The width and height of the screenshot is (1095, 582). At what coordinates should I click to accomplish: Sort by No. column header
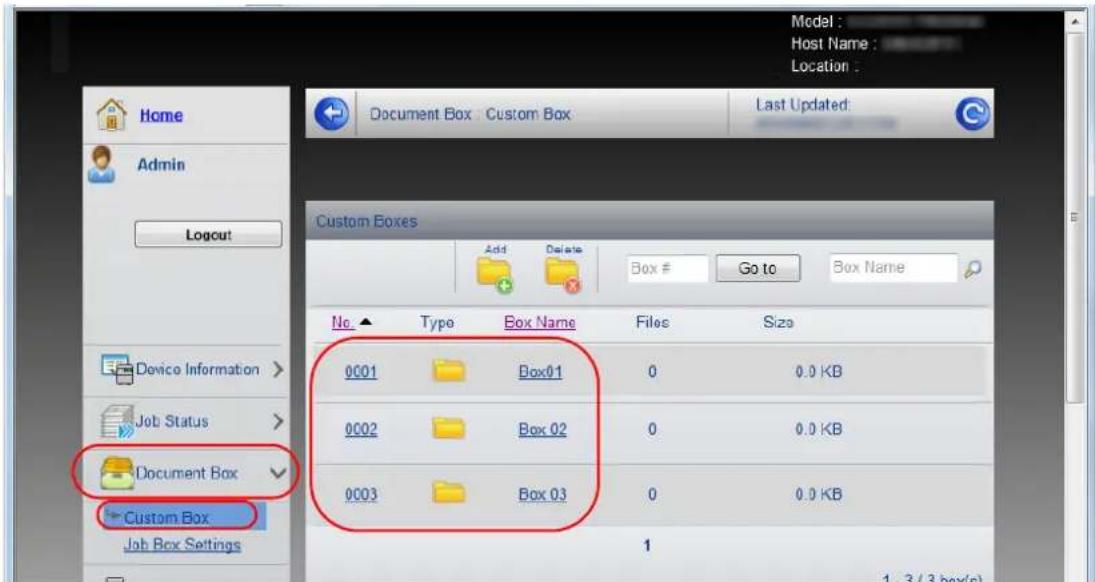(344, 322)
